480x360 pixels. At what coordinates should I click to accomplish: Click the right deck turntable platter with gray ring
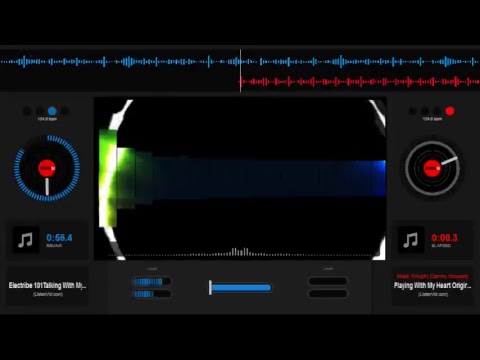pos(432,168)
